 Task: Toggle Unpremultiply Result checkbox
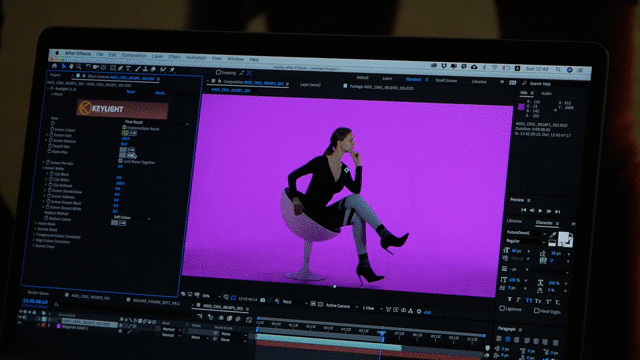point(124,127)
